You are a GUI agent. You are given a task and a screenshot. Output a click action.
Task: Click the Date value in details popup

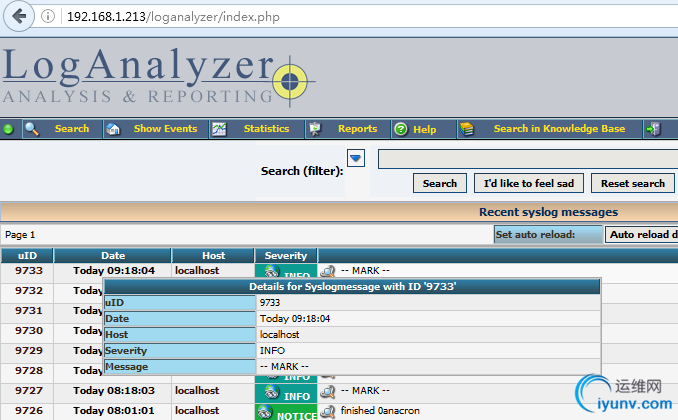[295, 319]
